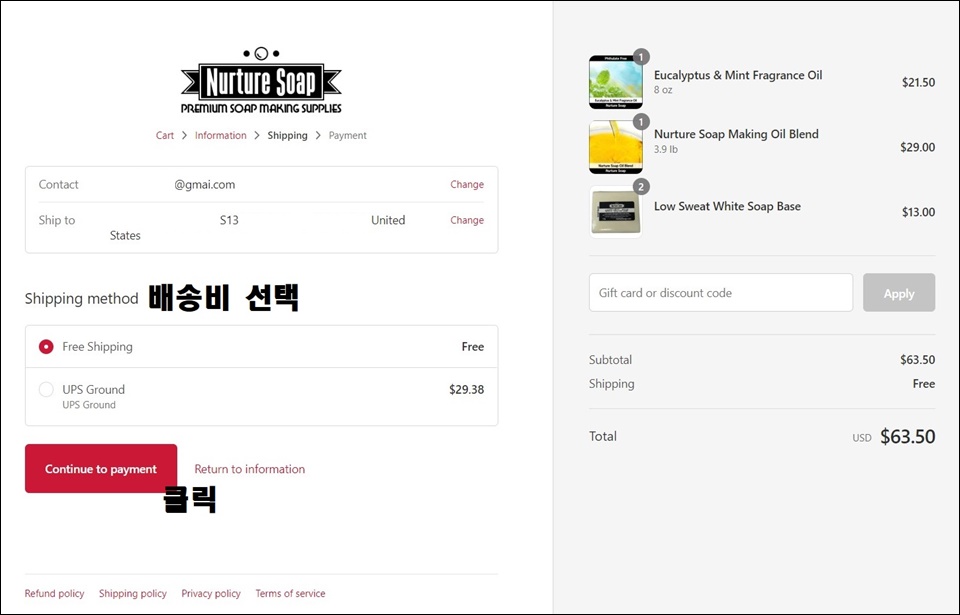
Task: Click the Nurture Soap logo
Action: pyautogui.click(x=261, y=80)
